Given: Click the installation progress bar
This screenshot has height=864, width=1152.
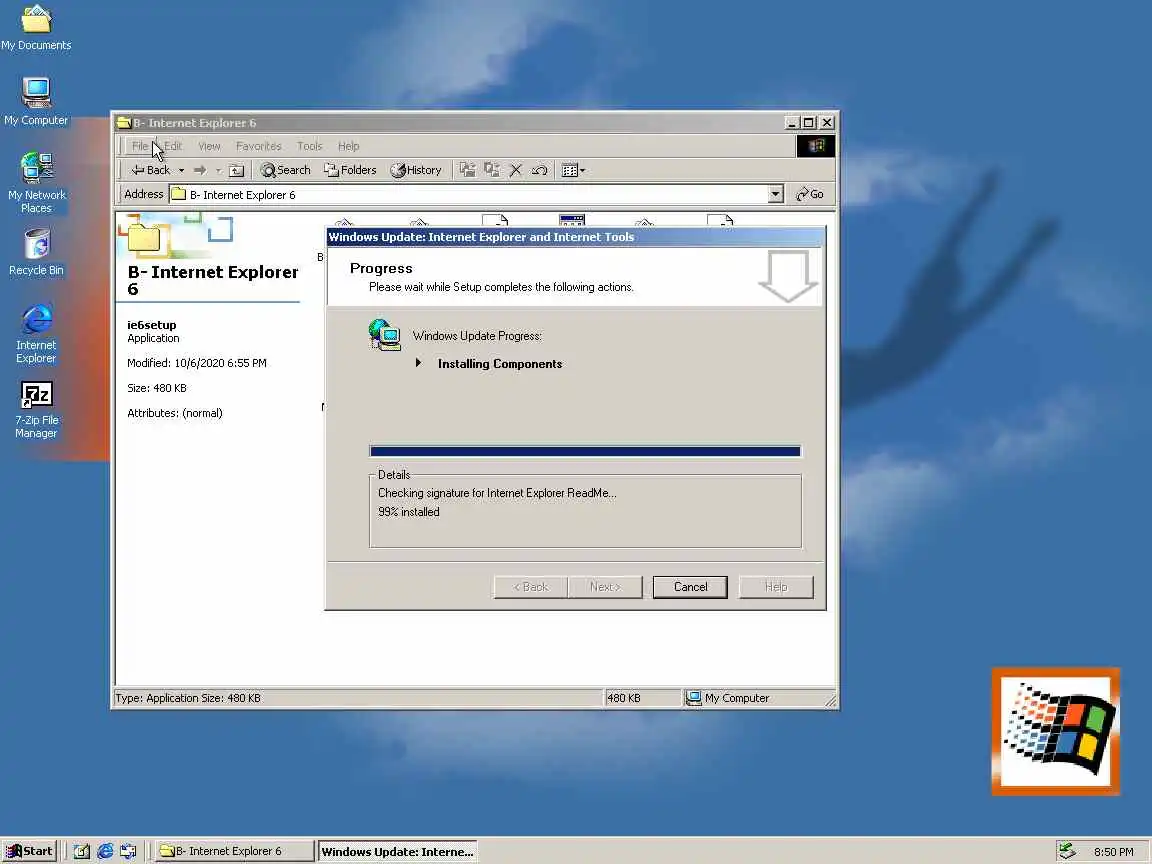Looking at the screenshot, I should coord(586,451).
